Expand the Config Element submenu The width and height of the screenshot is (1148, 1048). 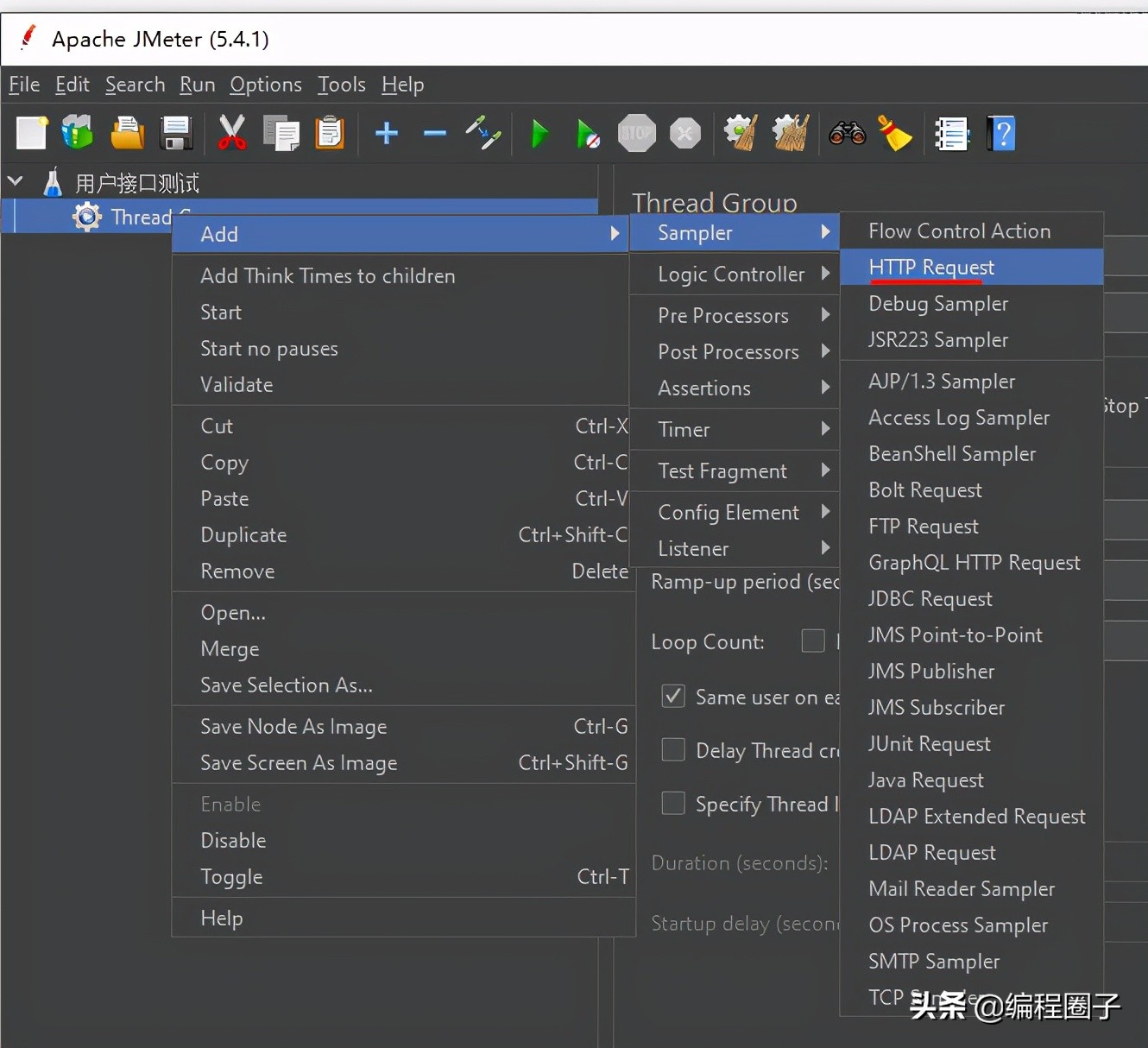pyautogui.click(x=735, y=512)
